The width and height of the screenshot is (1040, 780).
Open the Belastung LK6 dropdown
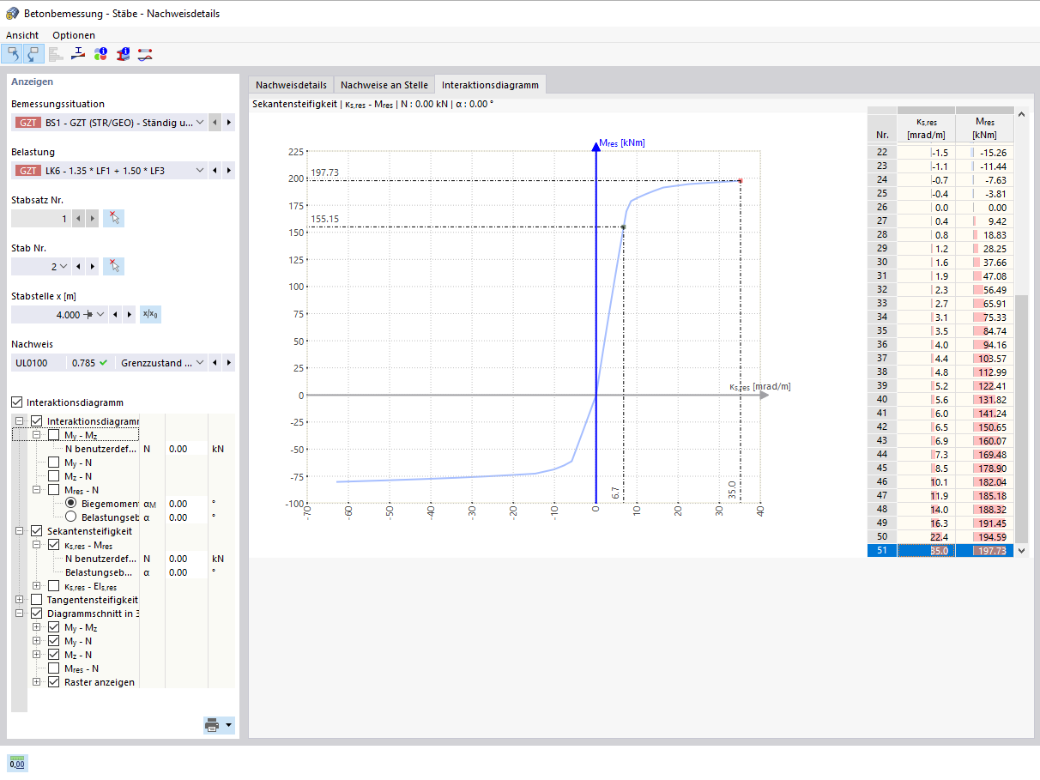(200, 170)
